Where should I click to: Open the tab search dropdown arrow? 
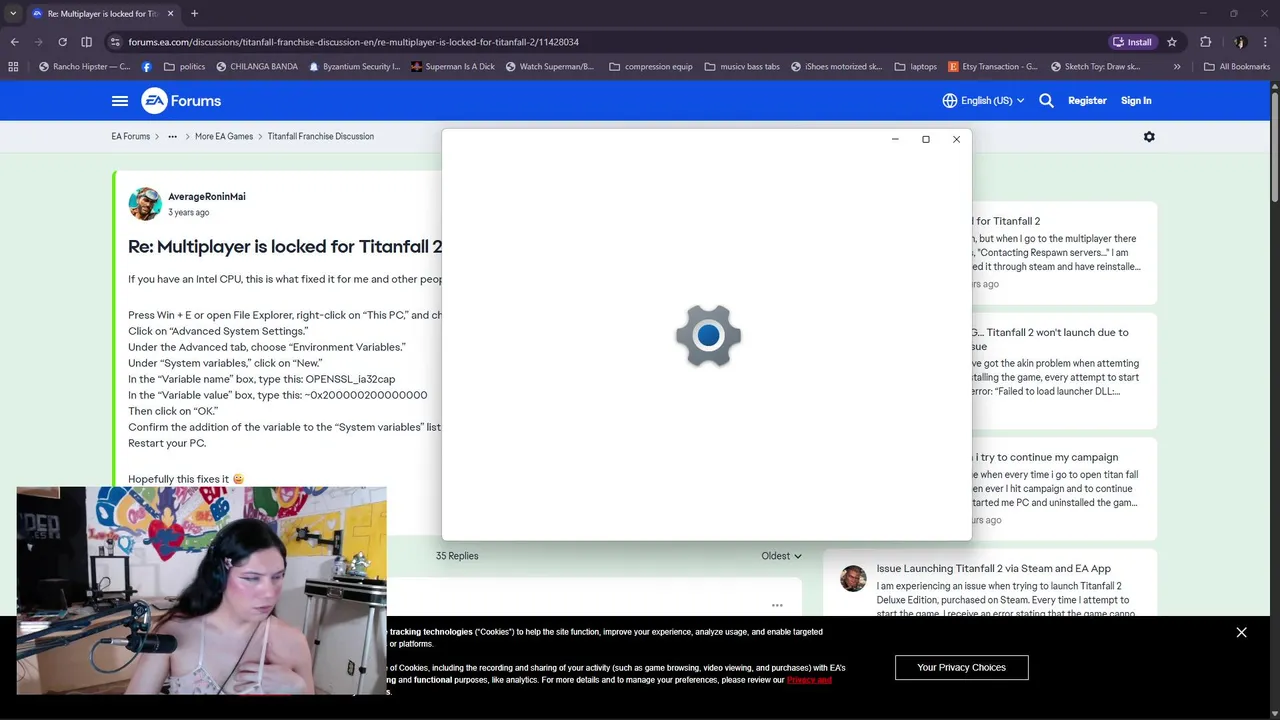pyautogui.click(x=13, y=13)
